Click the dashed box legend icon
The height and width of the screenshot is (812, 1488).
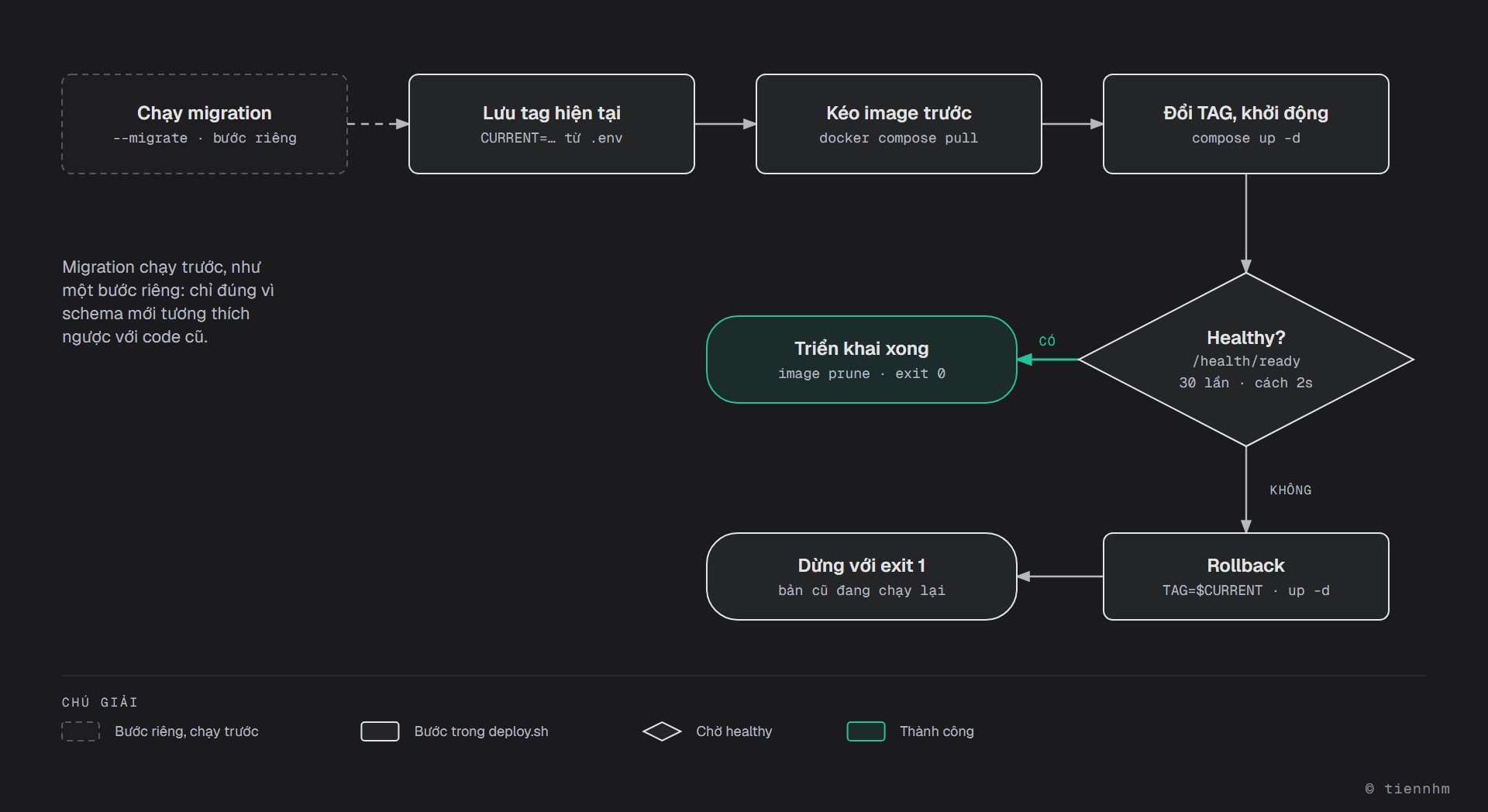pyautogui.click(x=81, y=731)
